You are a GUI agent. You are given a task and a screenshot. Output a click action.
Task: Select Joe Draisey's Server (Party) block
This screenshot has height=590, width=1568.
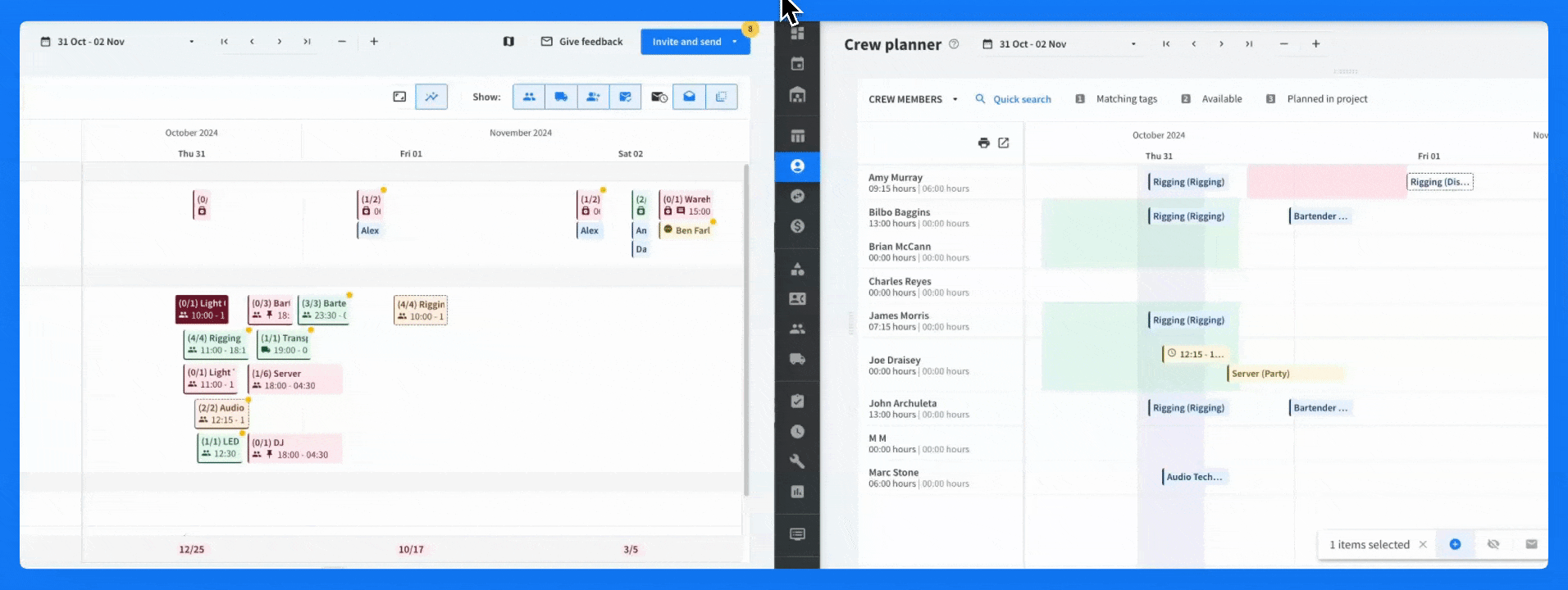click(1285, 374)
